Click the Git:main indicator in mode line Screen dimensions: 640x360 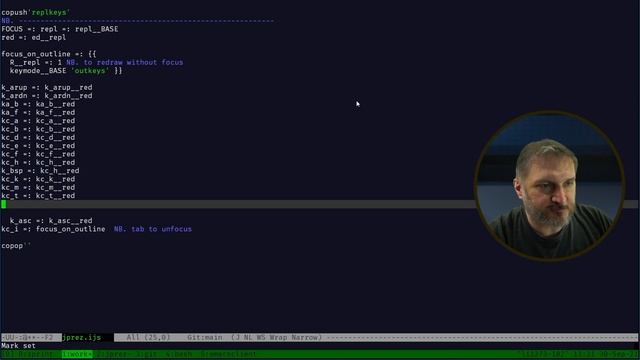click(x=204, y=338)
